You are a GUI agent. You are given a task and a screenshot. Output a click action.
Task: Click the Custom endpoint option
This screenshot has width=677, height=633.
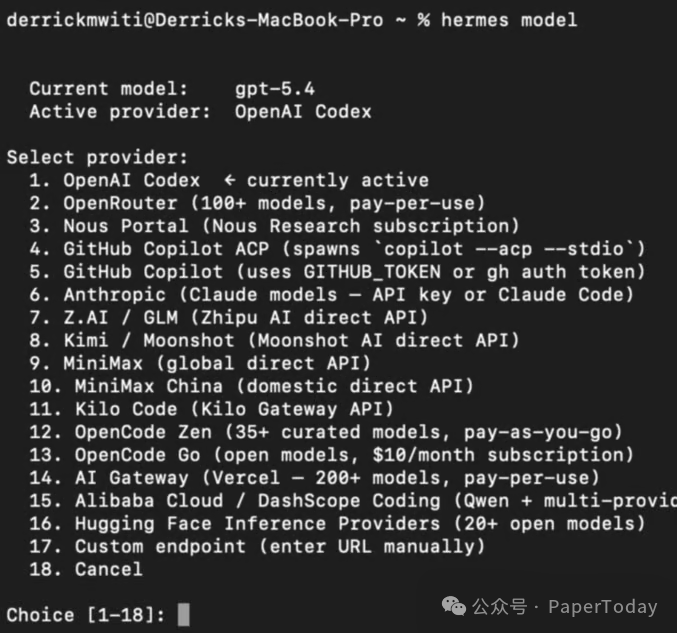(279, 546)
